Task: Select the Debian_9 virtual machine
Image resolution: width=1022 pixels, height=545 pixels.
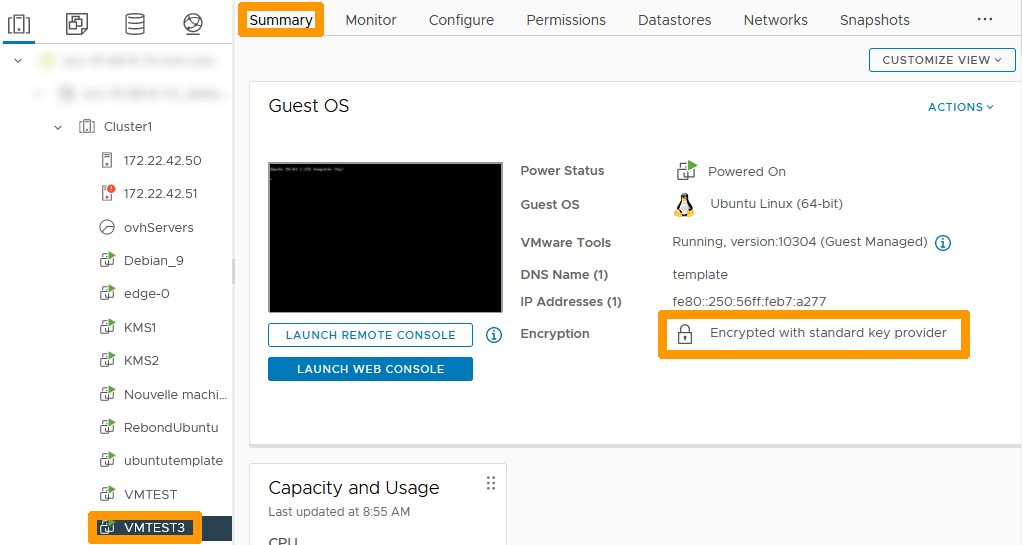Action: click(154, 261)
